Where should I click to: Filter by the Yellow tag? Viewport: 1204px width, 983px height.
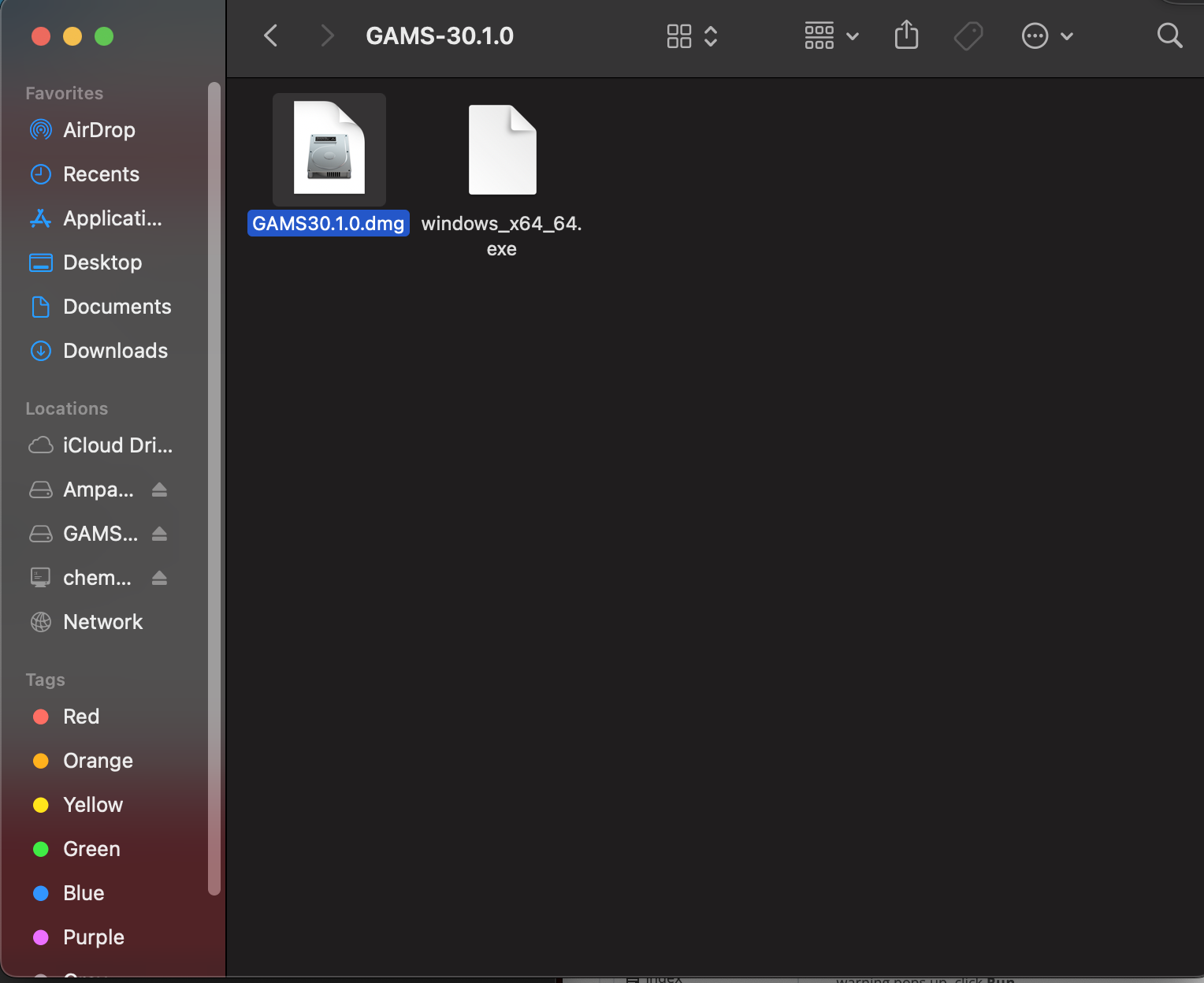pos(93,805)
